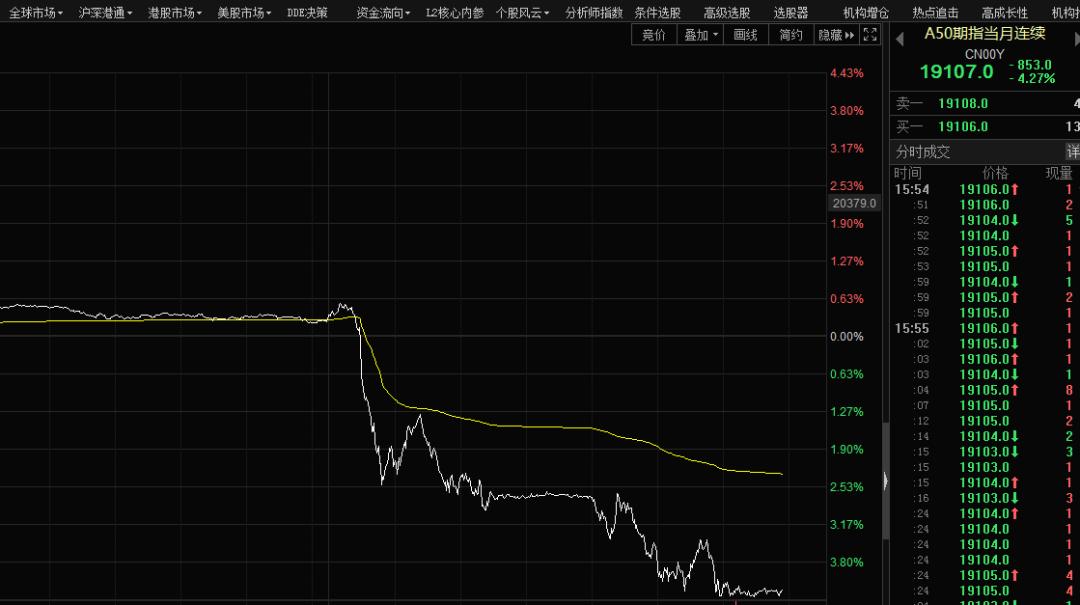1080x605 pixels.
Task: Open the 叠加 overlay dropdown
Action: [700, 34]
